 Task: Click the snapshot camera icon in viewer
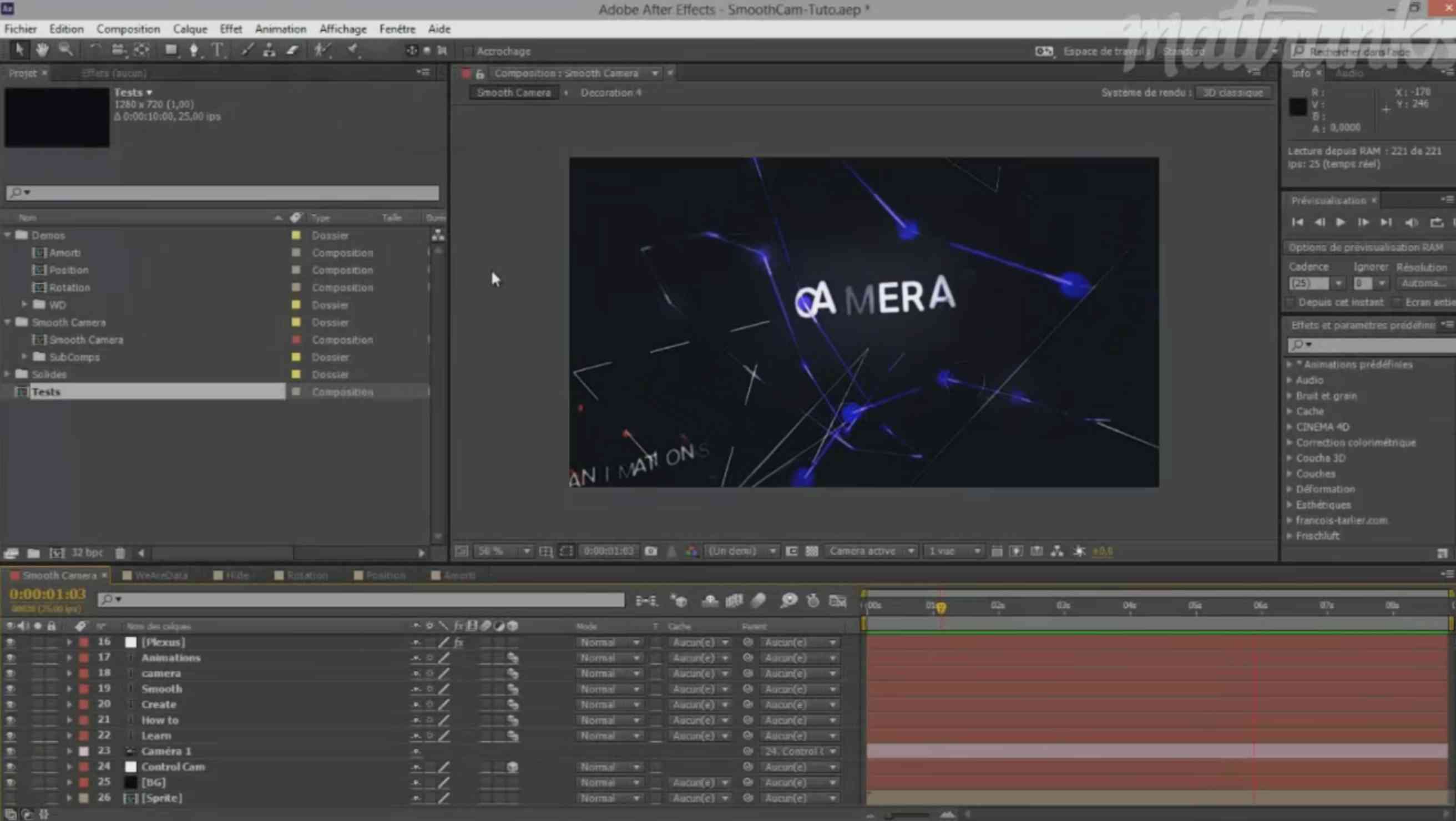point(650,551)
